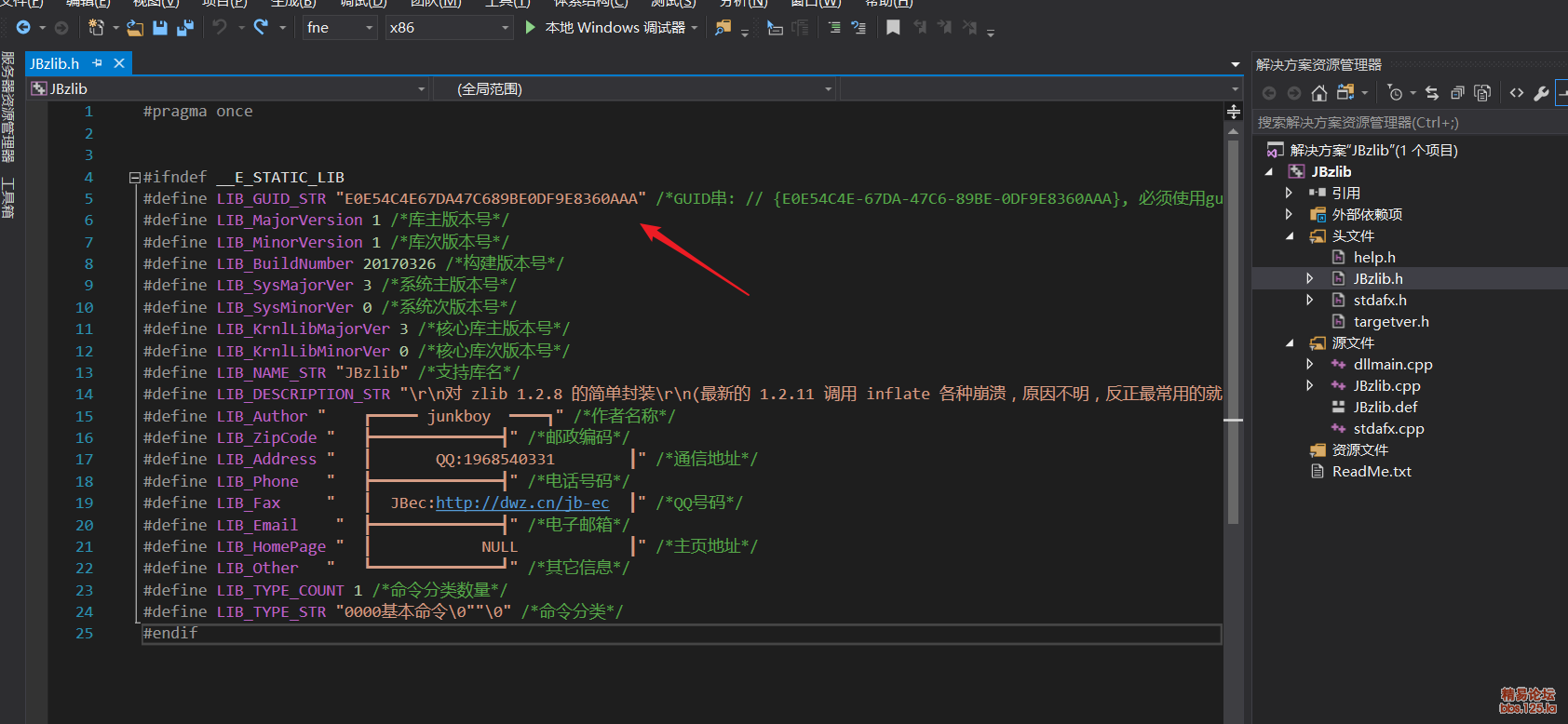Select JBzlib.h in Solution Explorer
1568x724 pixels.
click(x=1378, y=278)
